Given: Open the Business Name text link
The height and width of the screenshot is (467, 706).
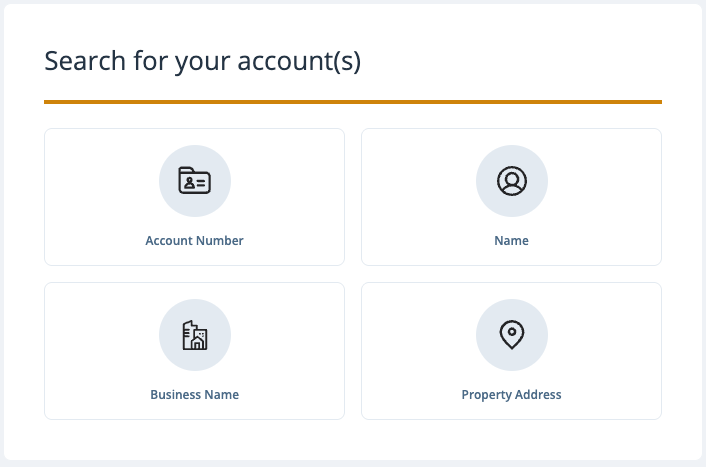Looking at the screenshot, I should (195, 394).
